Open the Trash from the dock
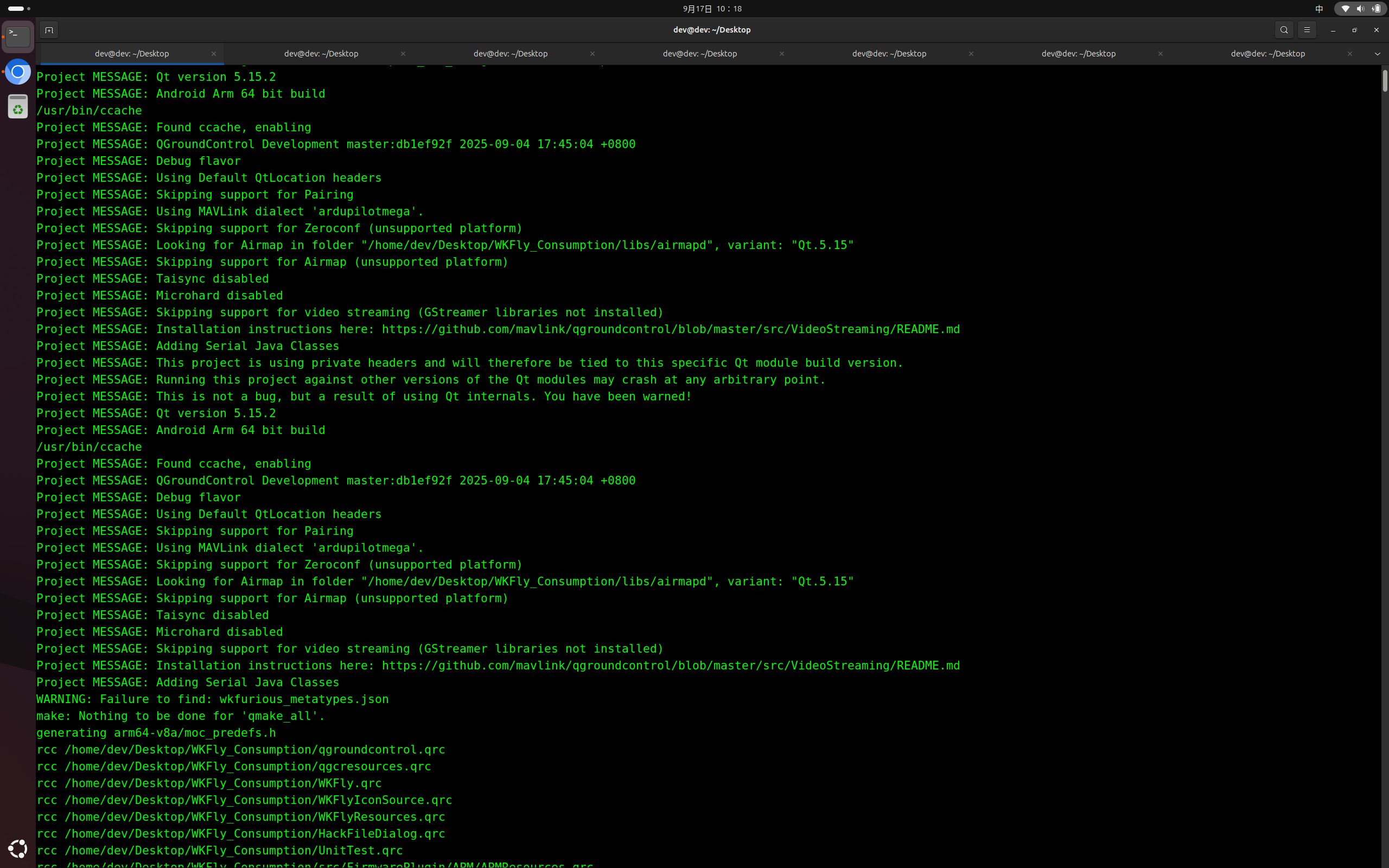1389x868 pixels. pyautogui.click(x=18, y=107)
